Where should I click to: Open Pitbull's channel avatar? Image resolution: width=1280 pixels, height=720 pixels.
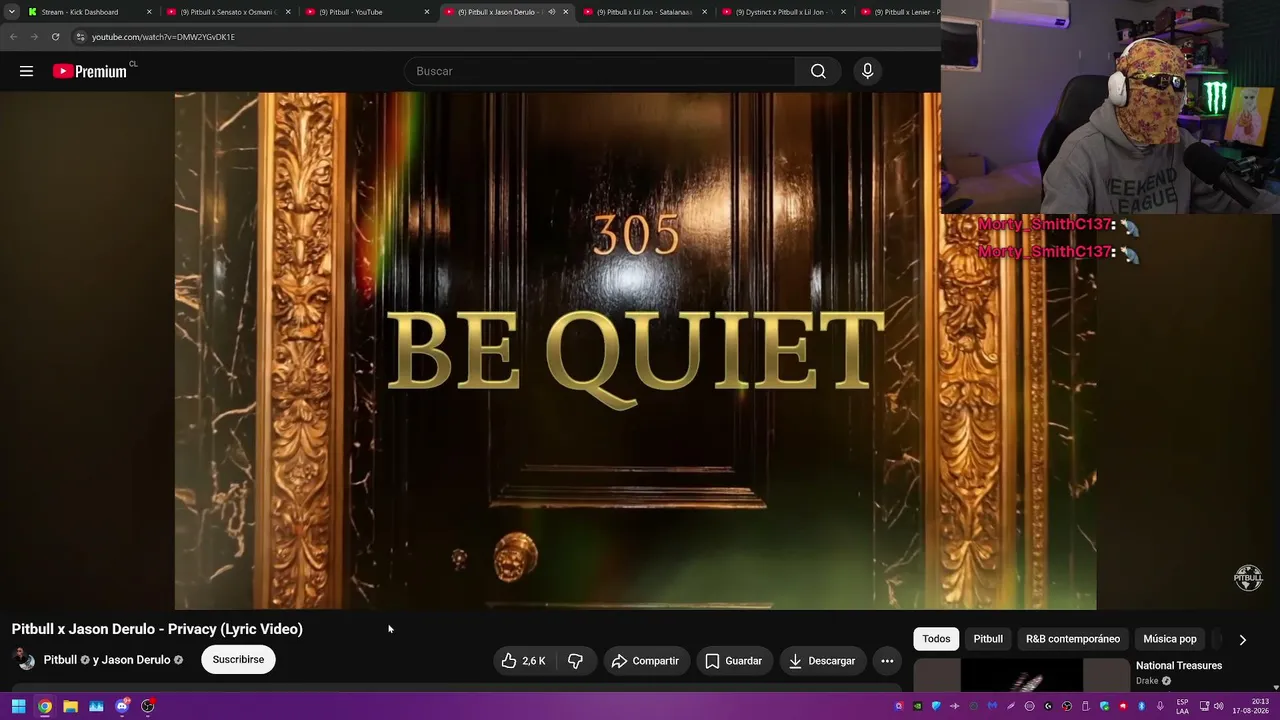(x=24, y=660)
